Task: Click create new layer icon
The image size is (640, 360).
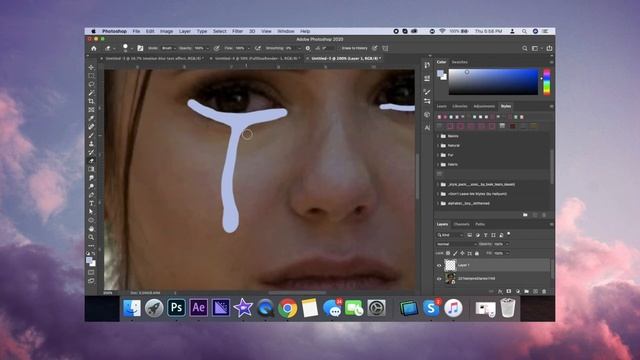Action: 535,291
